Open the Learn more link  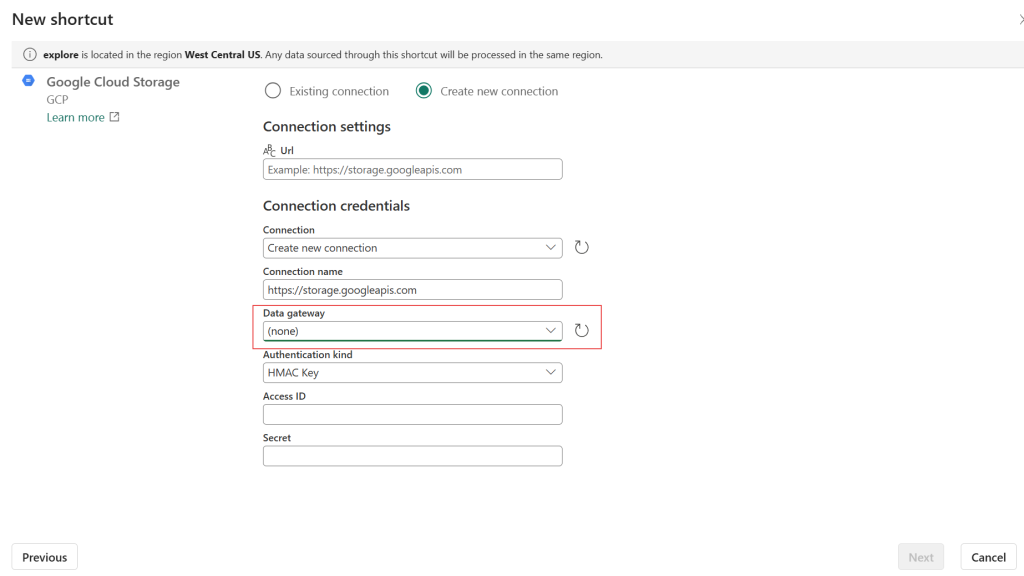(75, 118)
